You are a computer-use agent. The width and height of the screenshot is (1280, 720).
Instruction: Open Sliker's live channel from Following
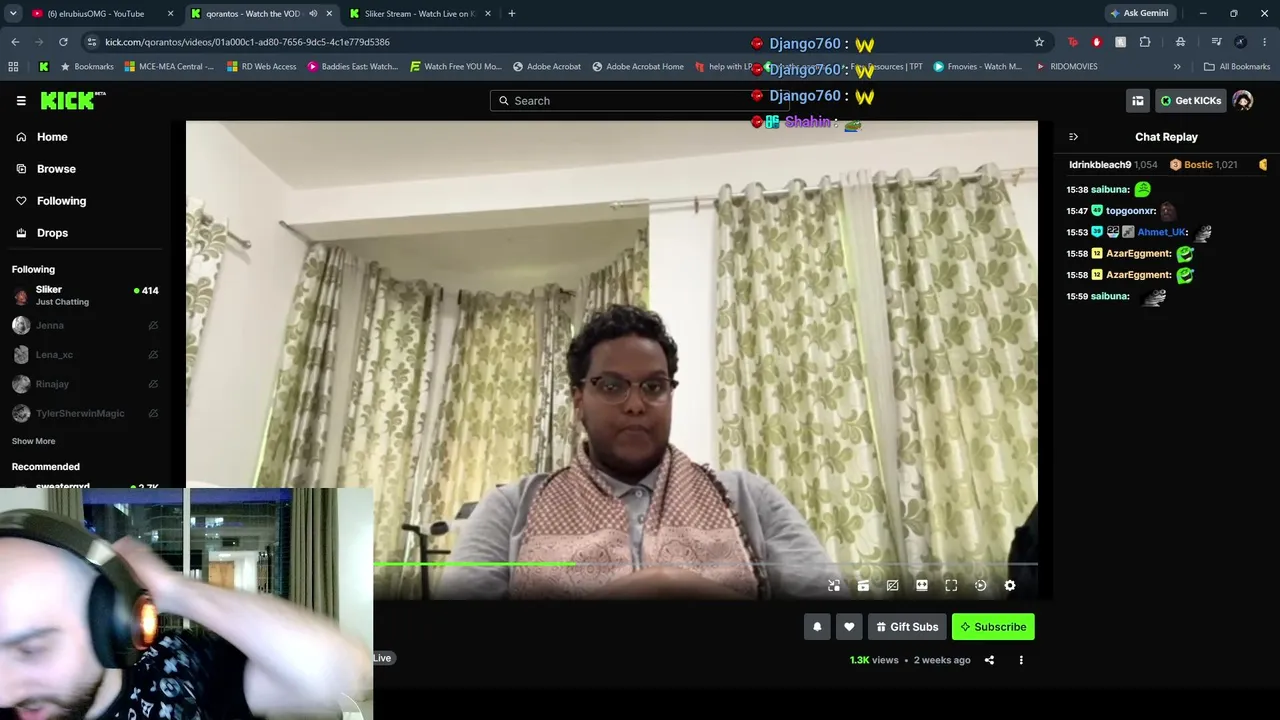[85, 295]
